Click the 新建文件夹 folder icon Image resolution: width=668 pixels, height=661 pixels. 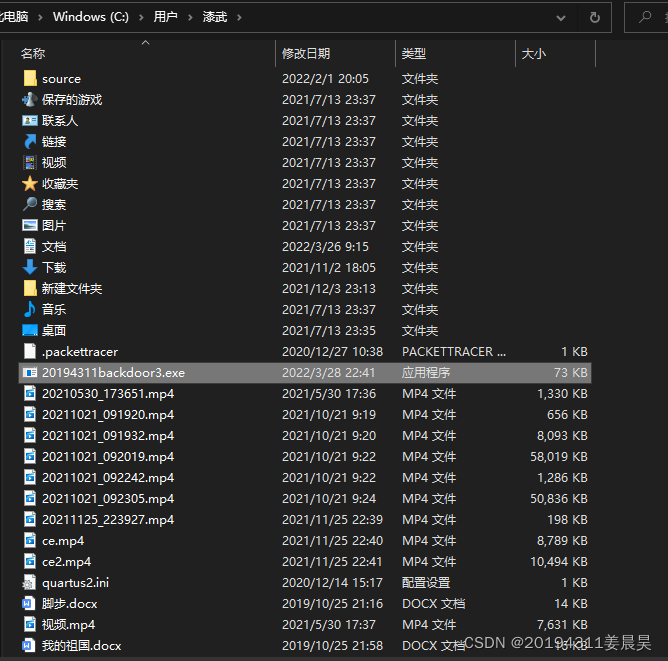(30, 288)
